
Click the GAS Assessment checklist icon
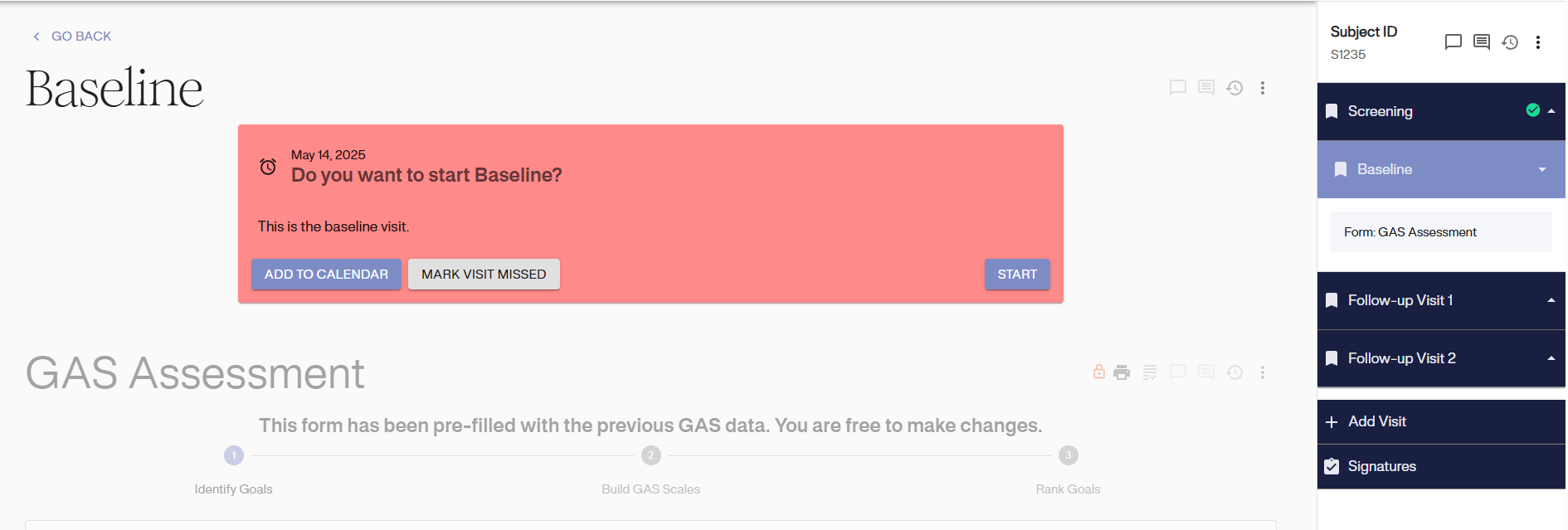tap(1150, 372)
